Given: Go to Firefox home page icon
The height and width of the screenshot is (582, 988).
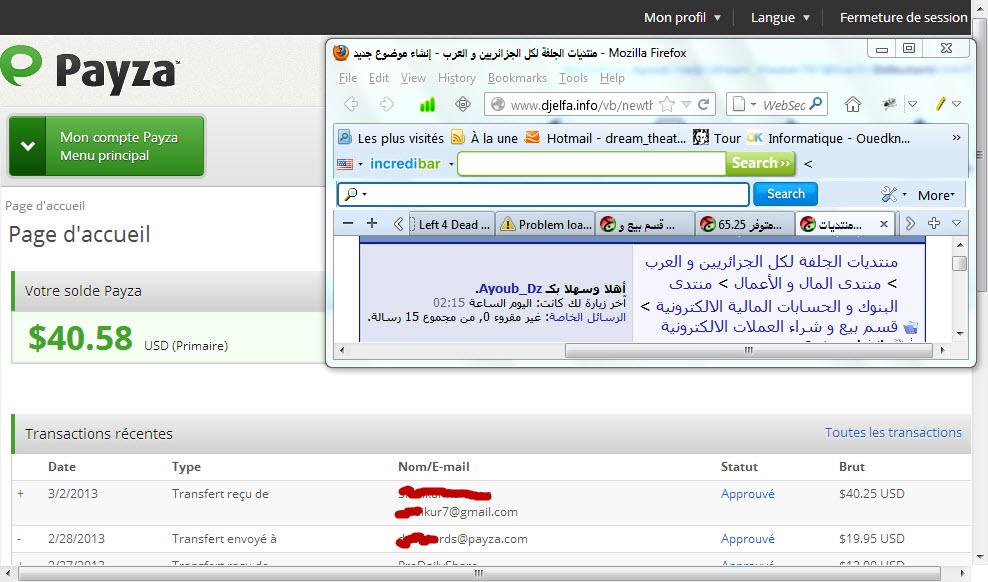Looking at the screenshot, I should (x=853, y=105).
